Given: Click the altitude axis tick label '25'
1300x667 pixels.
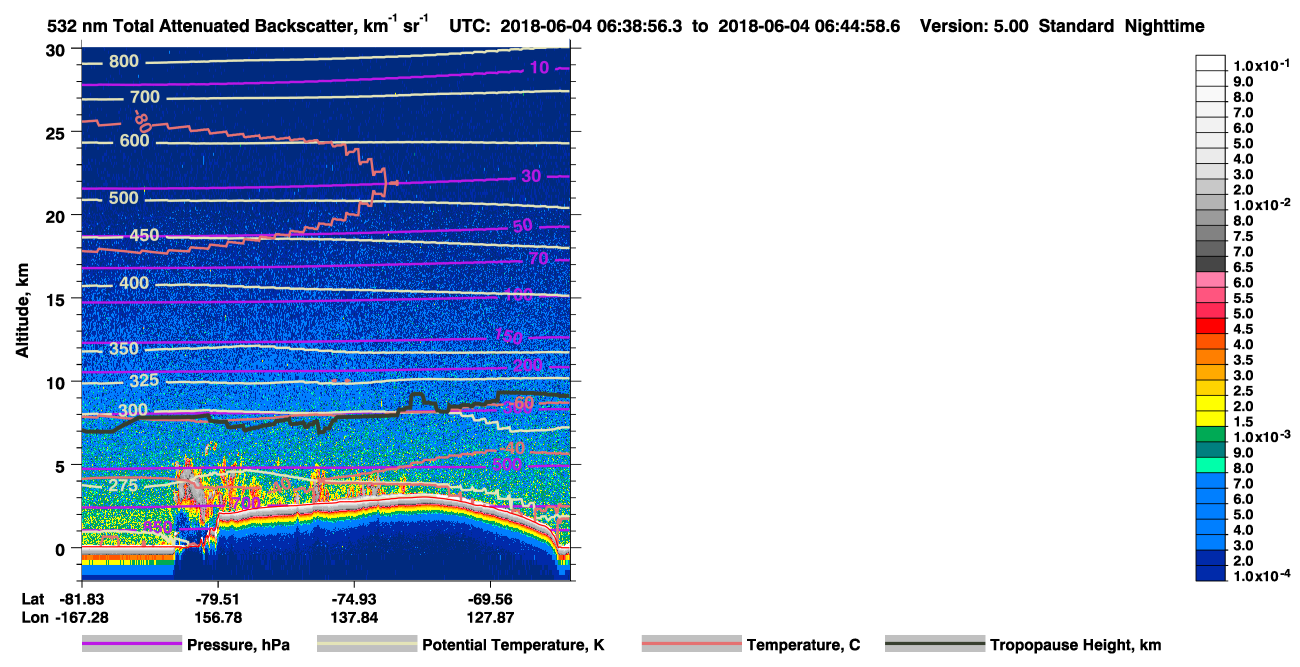Looking at the screenshot, I should click(x=58, y=133).
